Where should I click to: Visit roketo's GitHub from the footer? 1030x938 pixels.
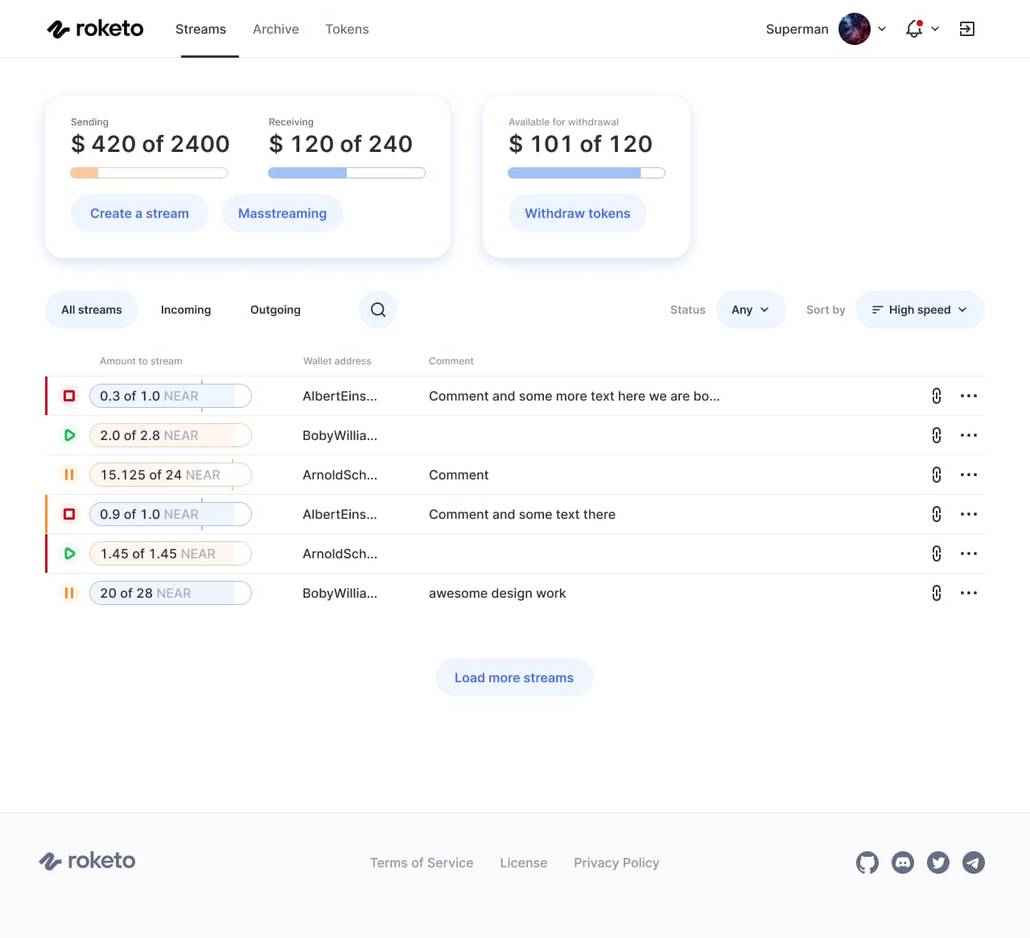point(866,862)
